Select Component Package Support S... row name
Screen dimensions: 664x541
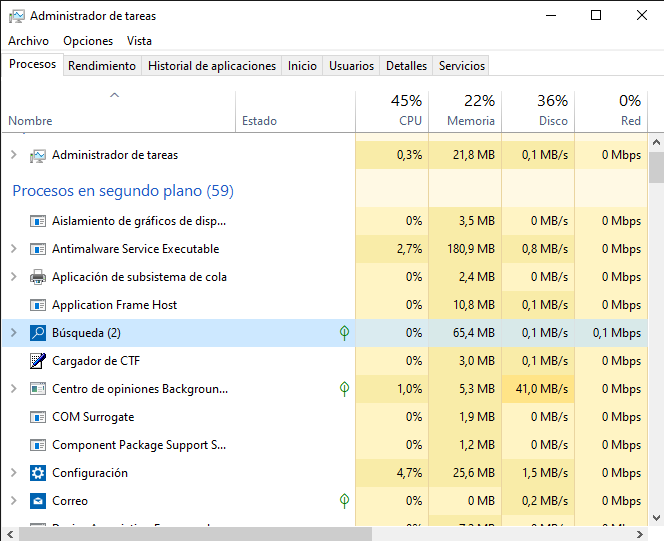(x=139, y=445)
